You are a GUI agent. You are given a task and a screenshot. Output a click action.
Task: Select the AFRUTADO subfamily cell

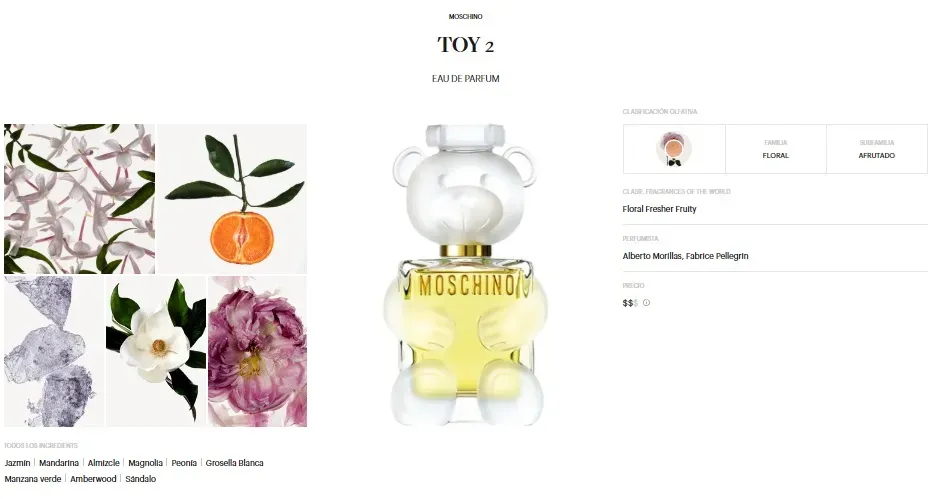click(x=877, y=149)
